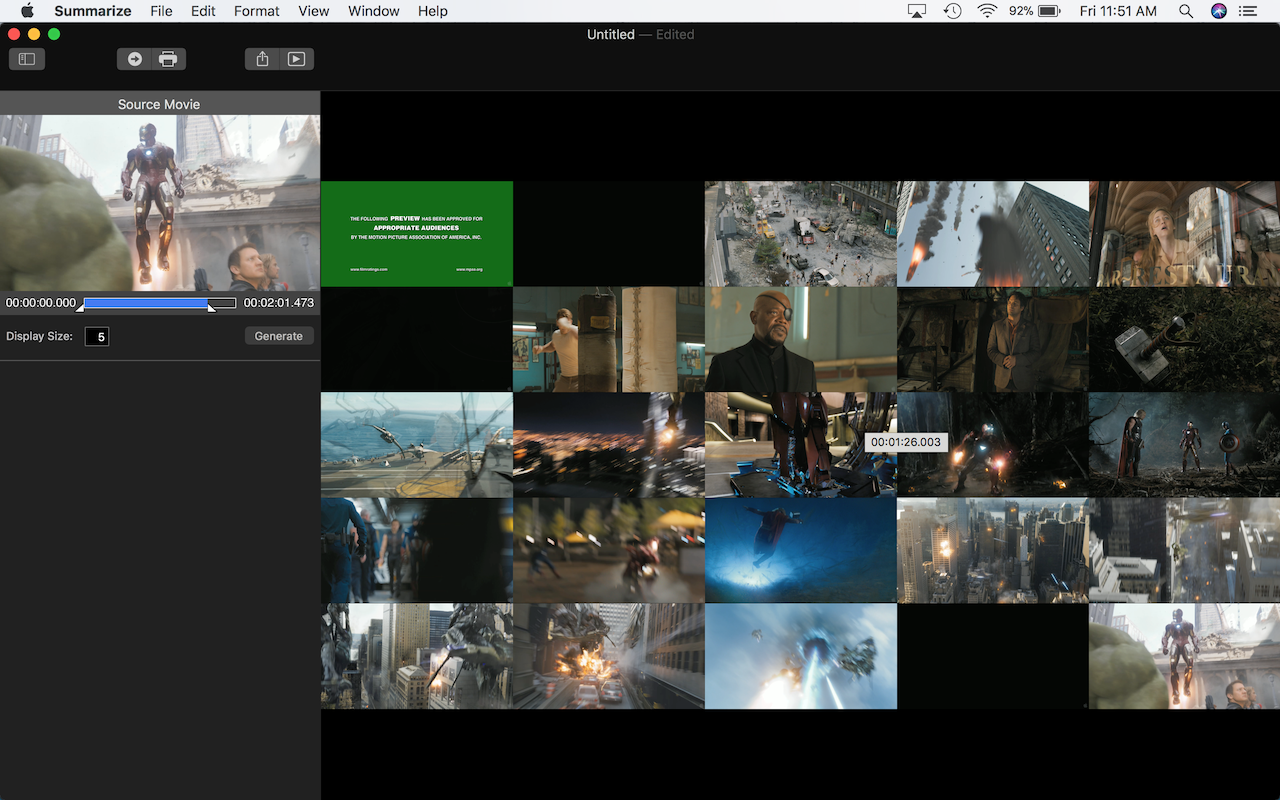Click the play movie toolbar icon
The image size is (1280, 800).
[296, 59]
